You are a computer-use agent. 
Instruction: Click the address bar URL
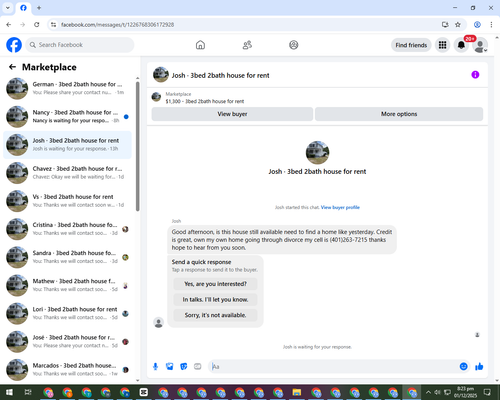click(x=117, y=25)
